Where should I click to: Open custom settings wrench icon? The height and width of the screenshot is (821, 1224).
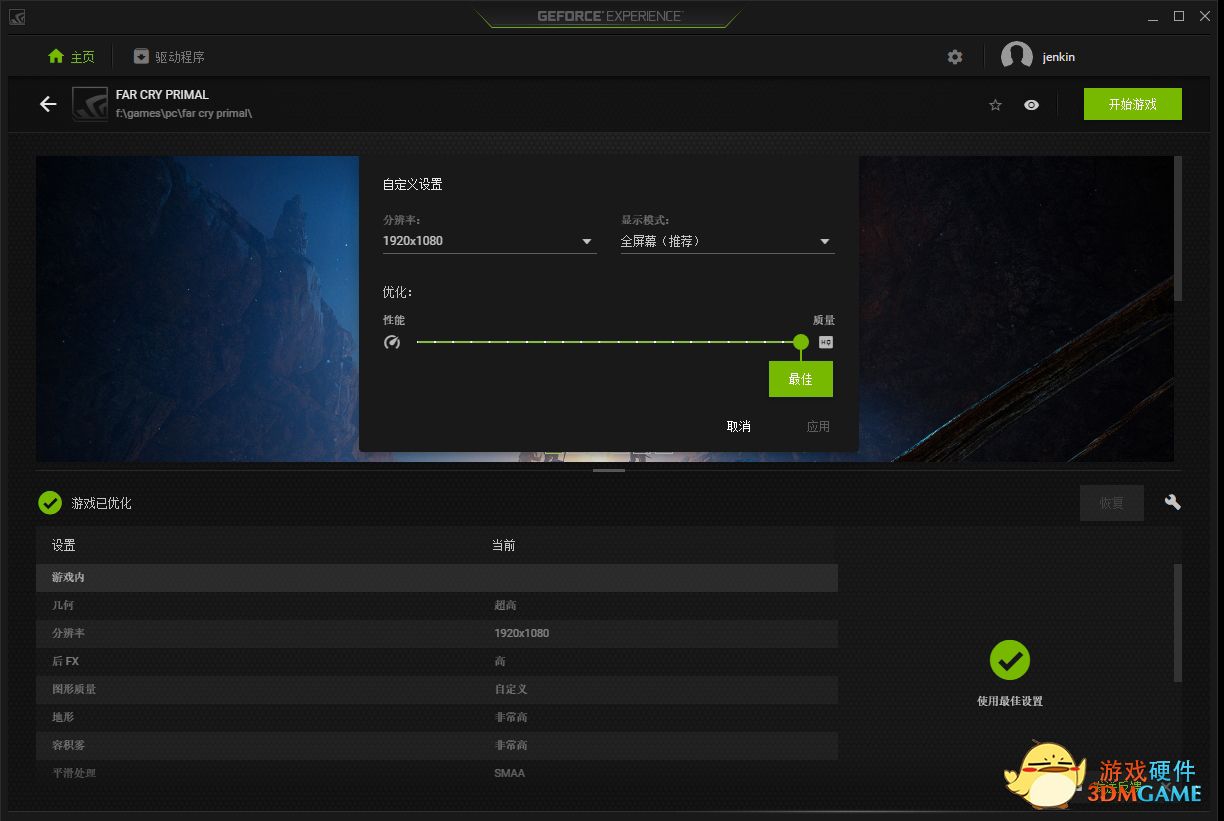tap(1173, 502)
